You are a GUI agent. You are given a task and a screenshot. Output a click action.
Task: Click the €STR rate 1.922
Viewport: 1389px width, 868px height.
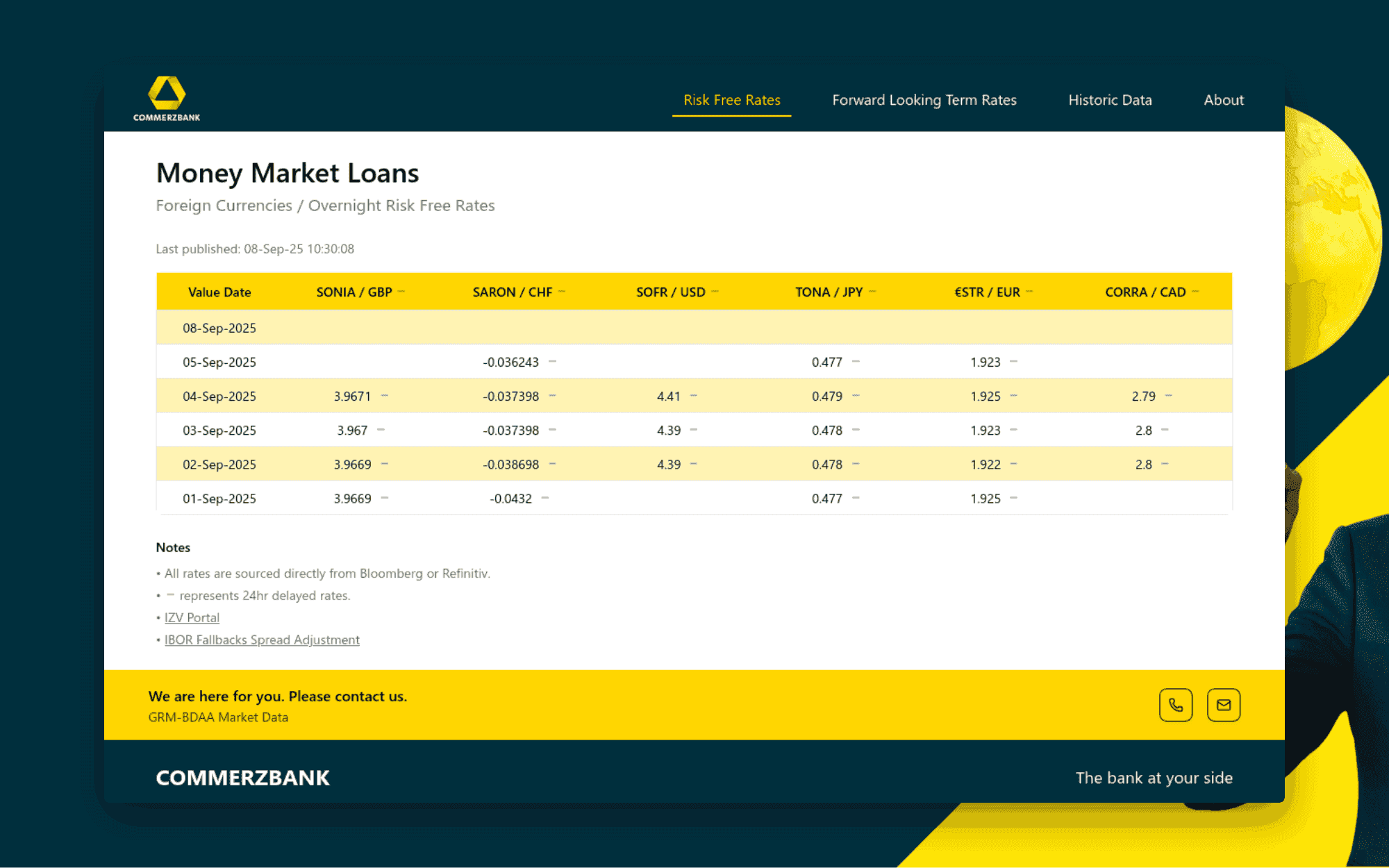[x=985, y=465]
